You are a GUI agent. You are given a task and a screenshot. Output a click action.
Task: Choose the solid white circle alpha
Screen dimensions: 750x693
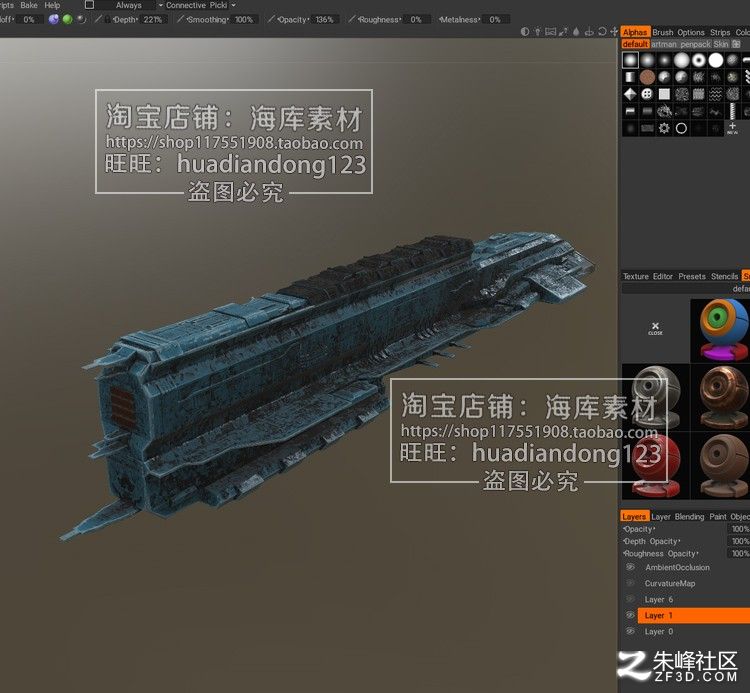coord(716,60)
